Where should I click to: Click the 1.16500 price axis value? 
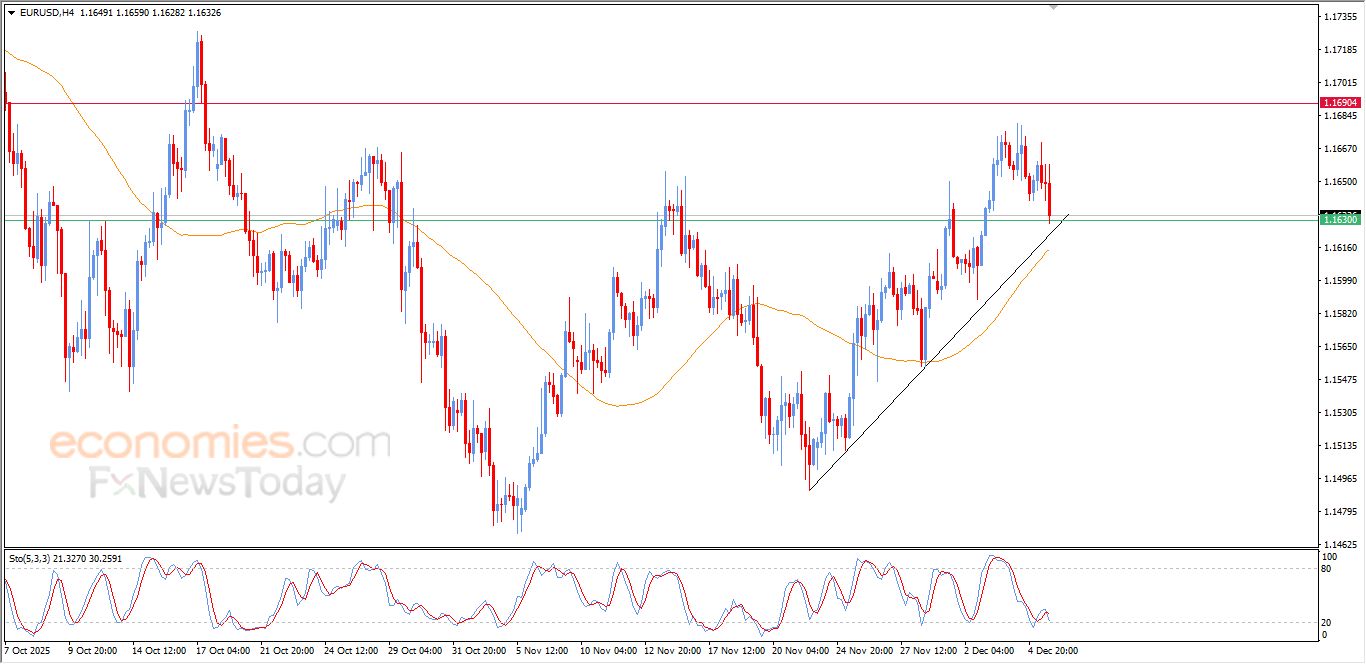coord(1339,182)
